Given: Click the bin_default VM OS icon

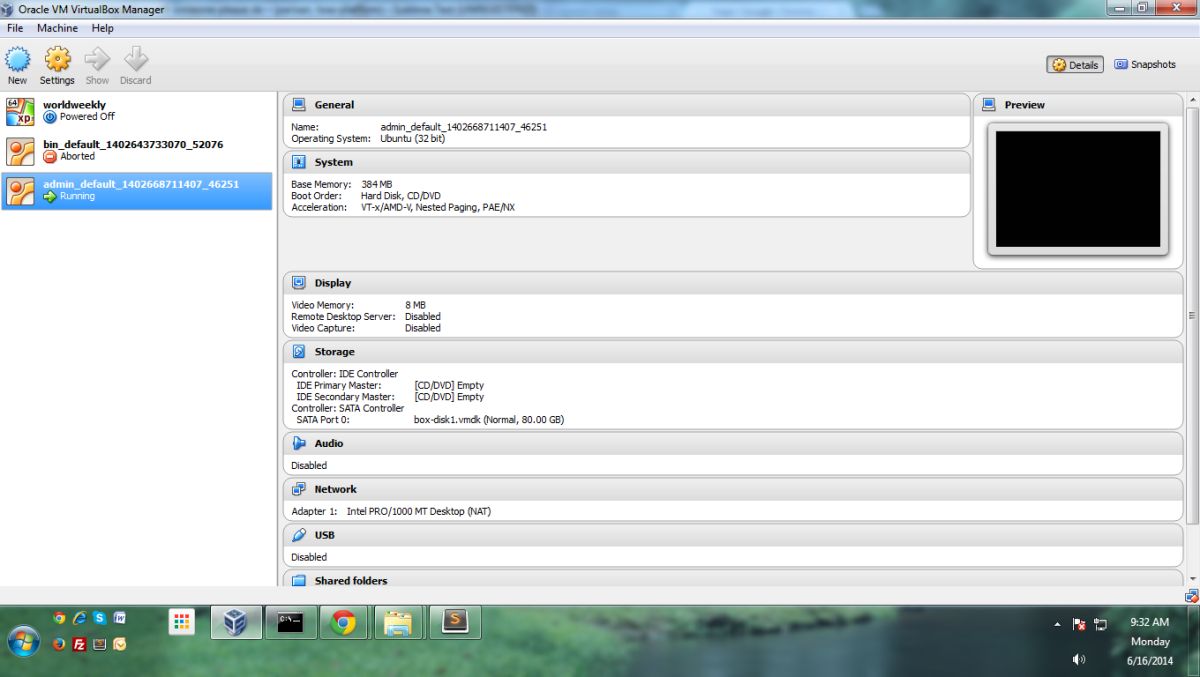Looking at the screenshot, I should point(21,151).
